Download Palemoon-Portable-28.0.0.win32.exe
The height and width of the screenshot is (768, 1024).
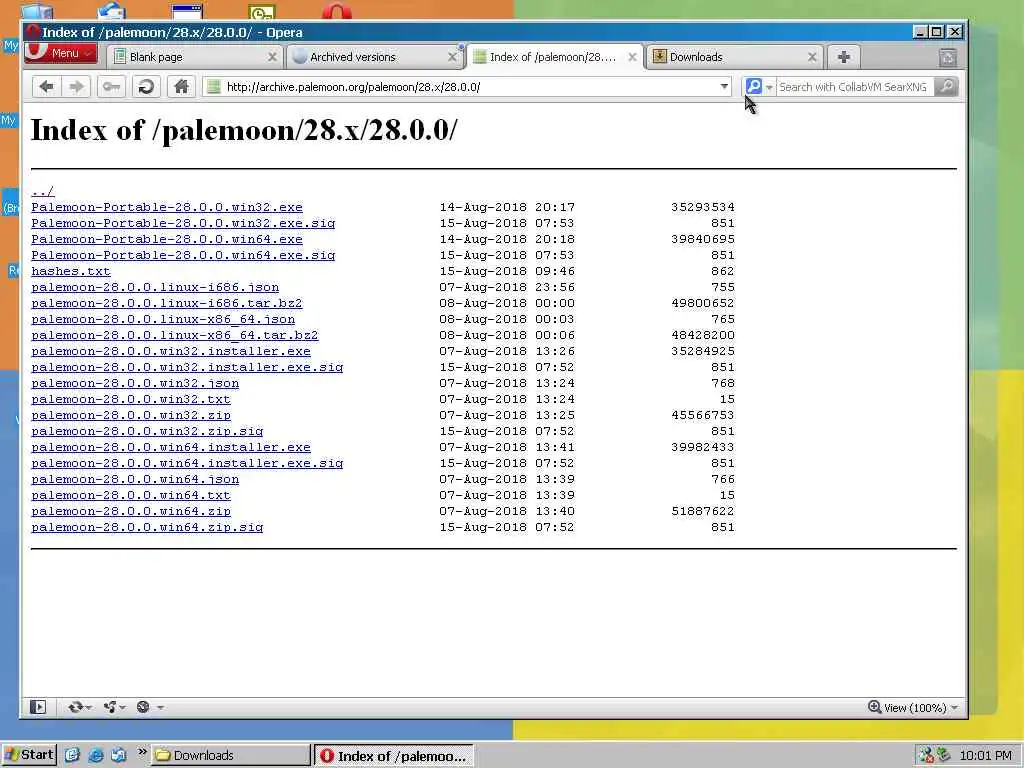(167, 207)
